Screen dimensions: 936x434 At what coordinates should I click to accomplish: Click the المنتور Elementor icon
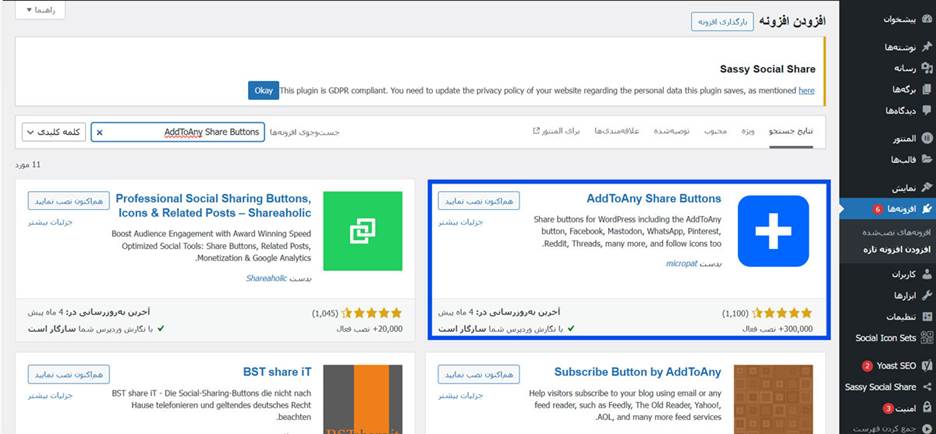pyautogui.click(x=926, y=138)
